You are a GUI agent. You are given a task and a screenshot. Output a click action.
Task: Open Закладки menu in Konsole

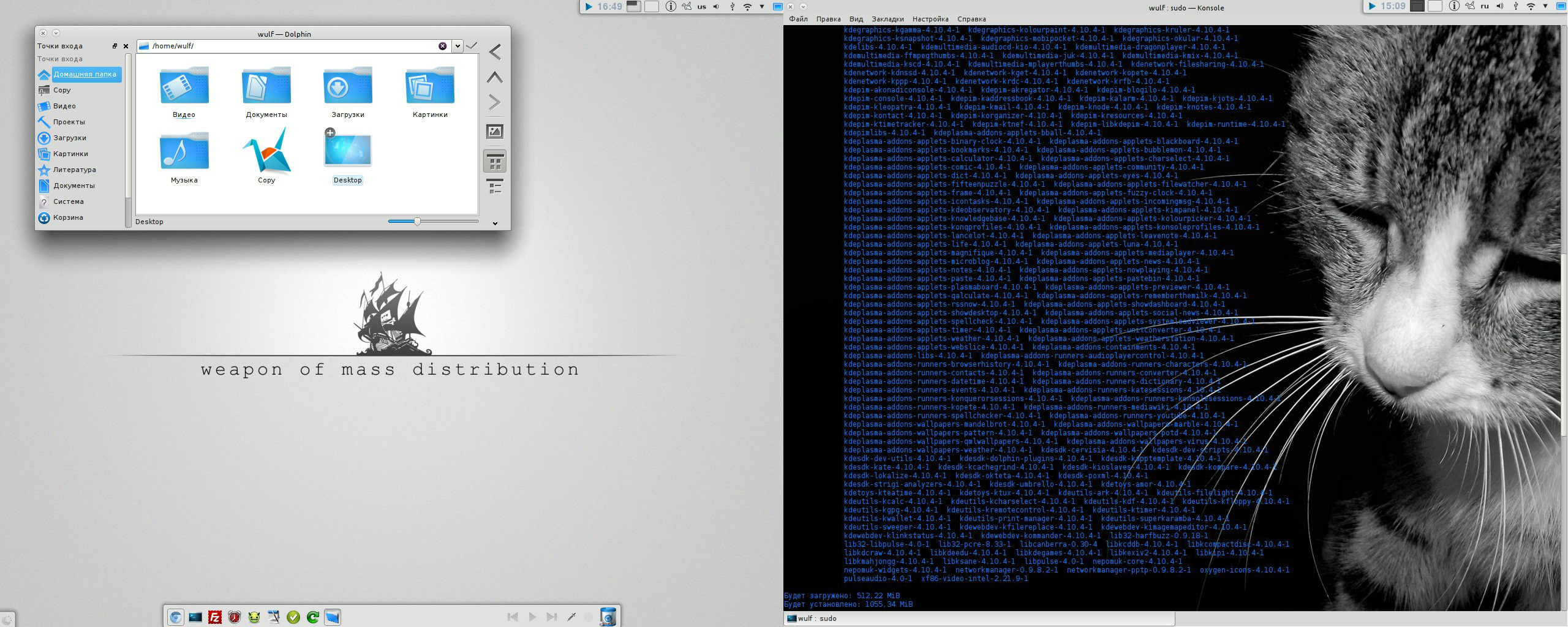click(888, 19)
